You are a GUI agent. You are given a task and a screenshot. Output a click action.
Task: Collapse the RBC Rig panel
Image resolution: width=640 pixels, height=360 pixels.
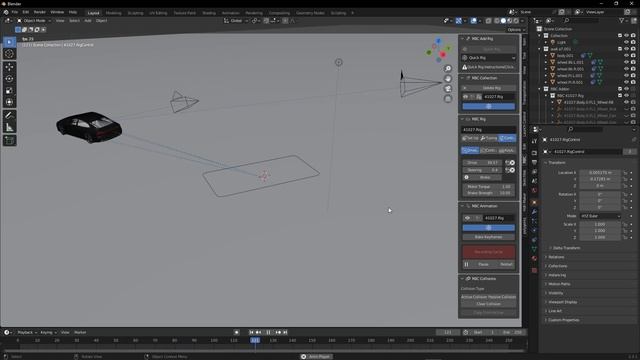(x=463, y=119)
